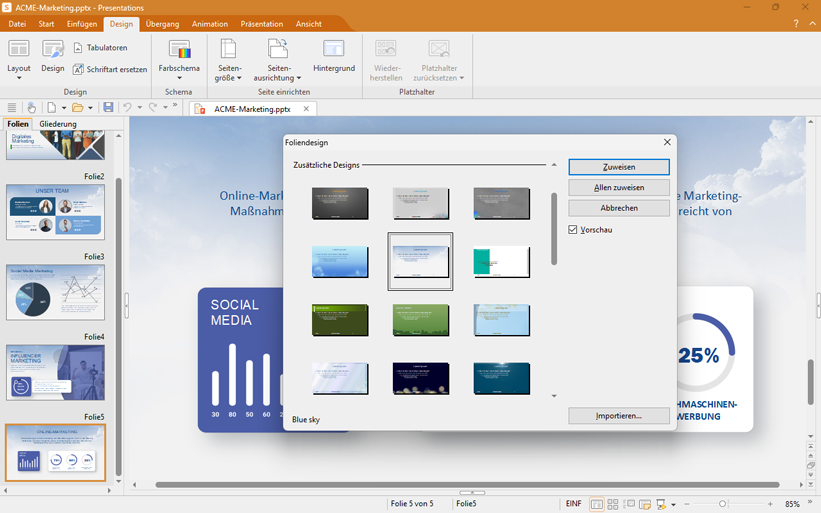Close the ACME-Marketing.pptx document tab
Screen dimensions: 821x513
coord(306,109)
